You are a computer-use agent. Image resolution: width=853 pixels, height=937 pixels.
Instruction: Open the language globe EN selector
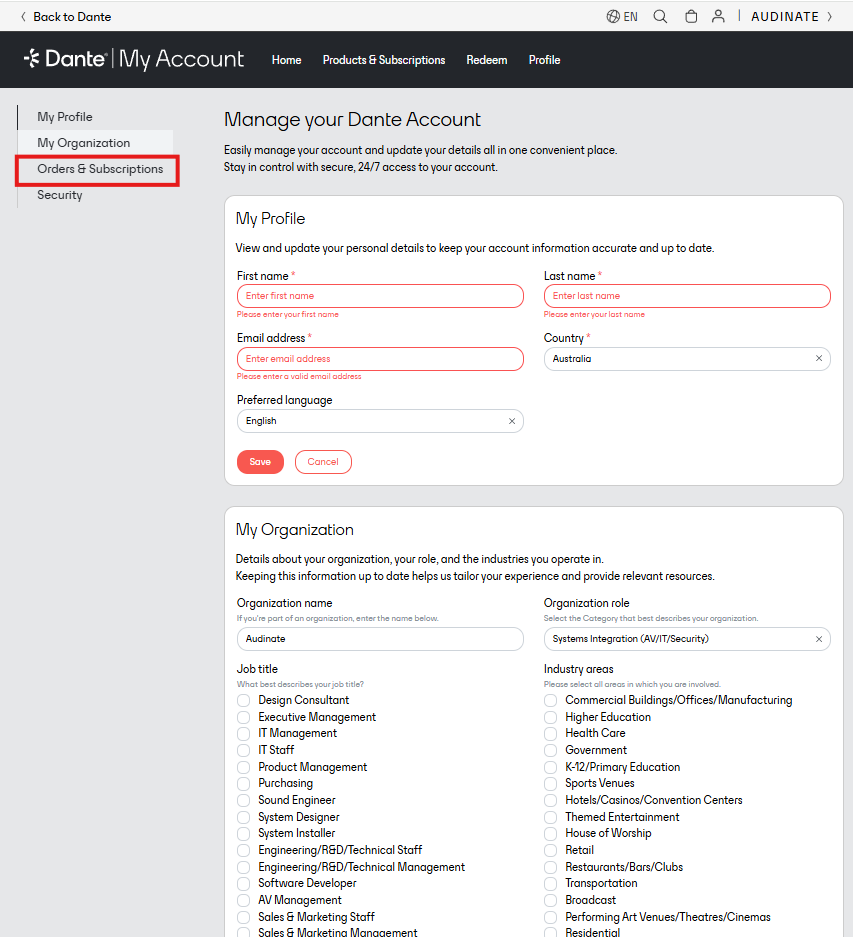coord(622,17)
